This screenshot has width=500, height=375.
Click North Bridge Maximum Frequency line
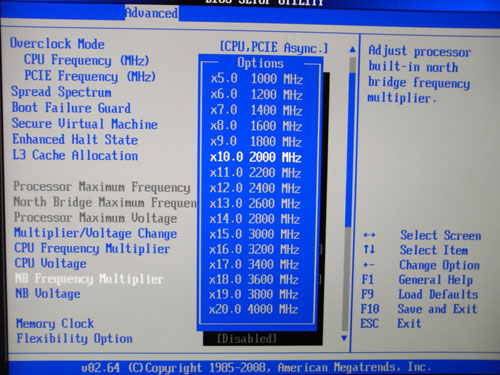(x=105, y=202)
